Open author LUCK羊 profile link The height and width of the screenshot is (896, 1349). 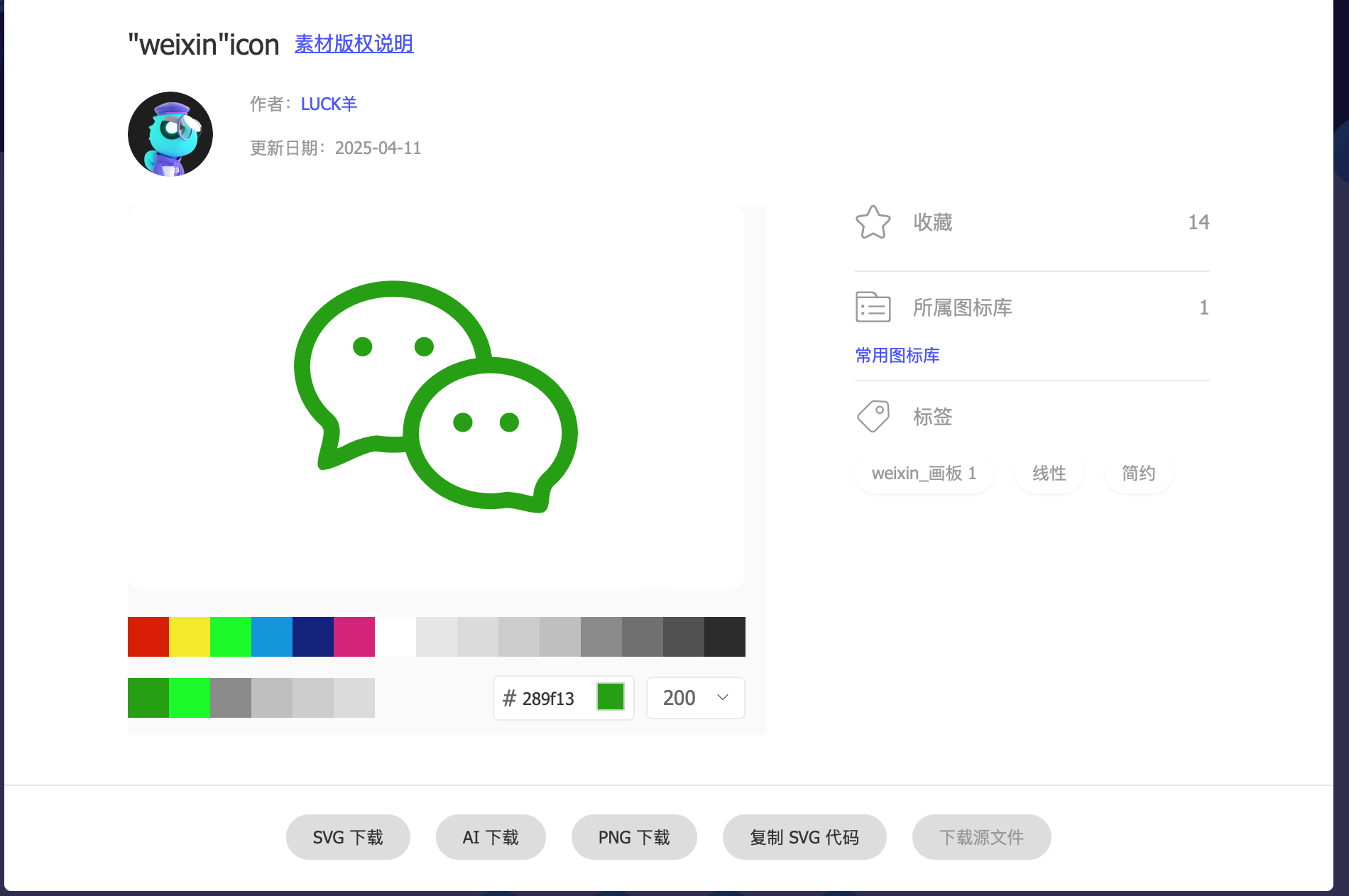tap(329, 104)
